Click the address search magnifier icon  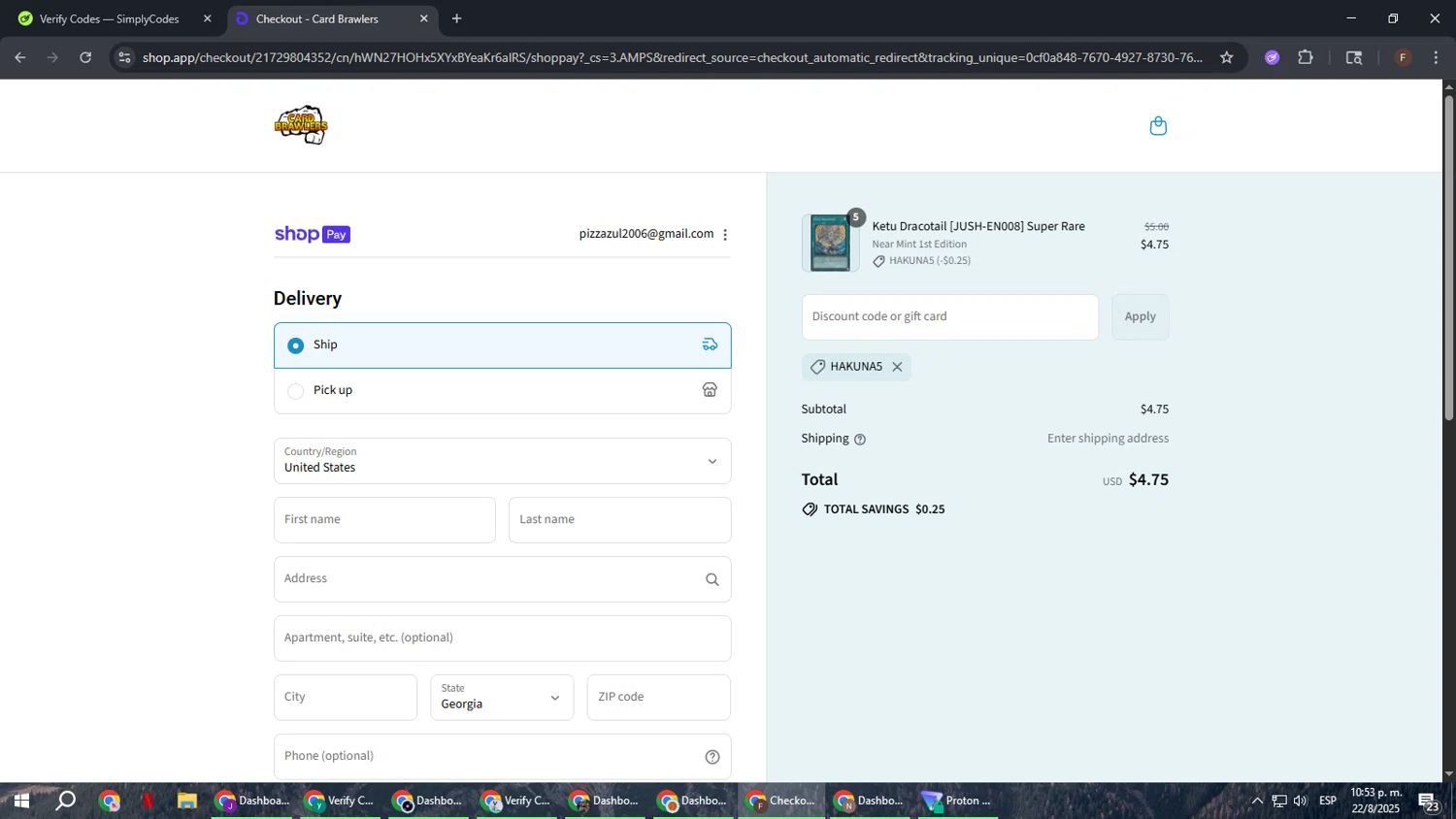712,579
